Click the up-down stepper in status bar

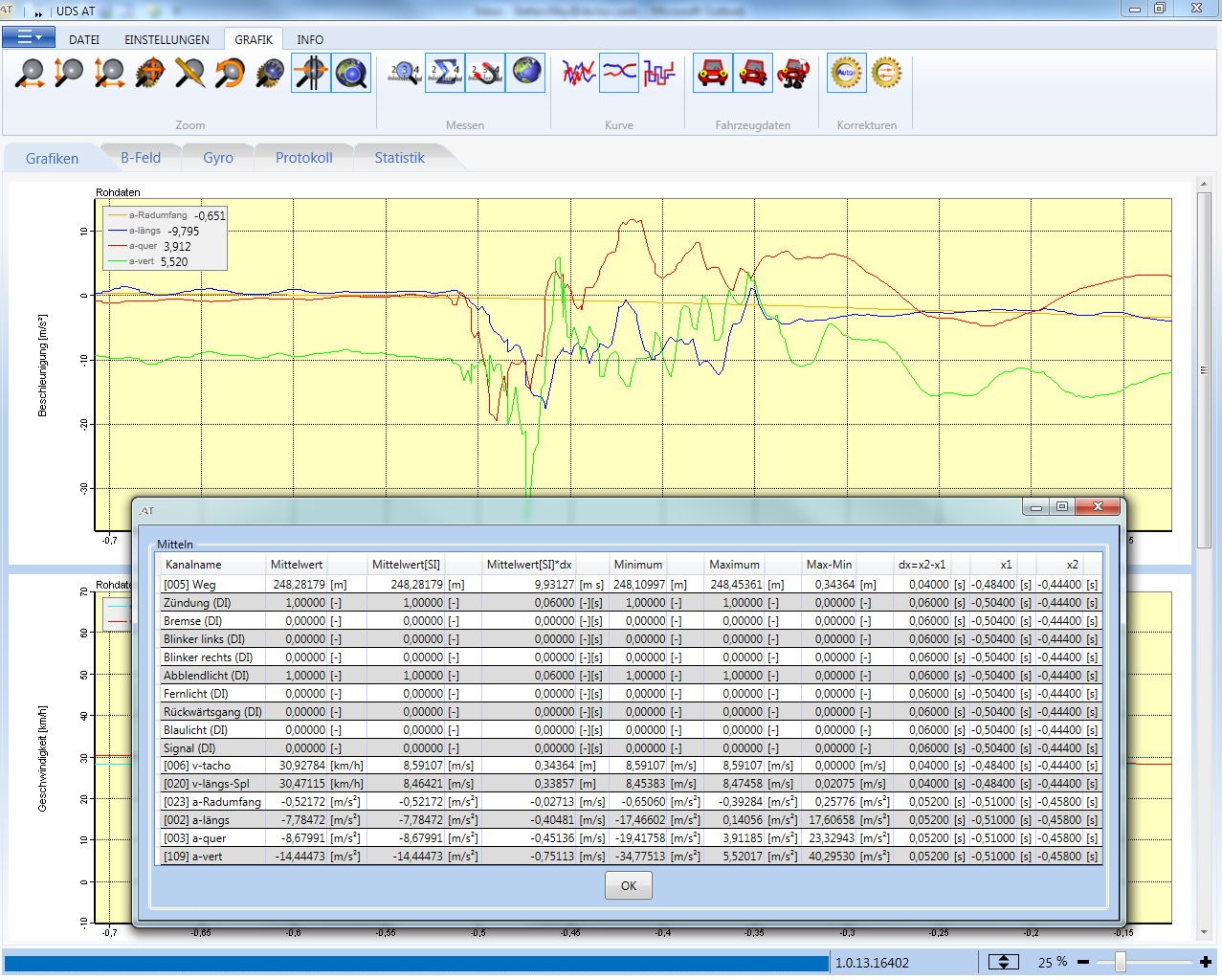[x=1003, y=962]
